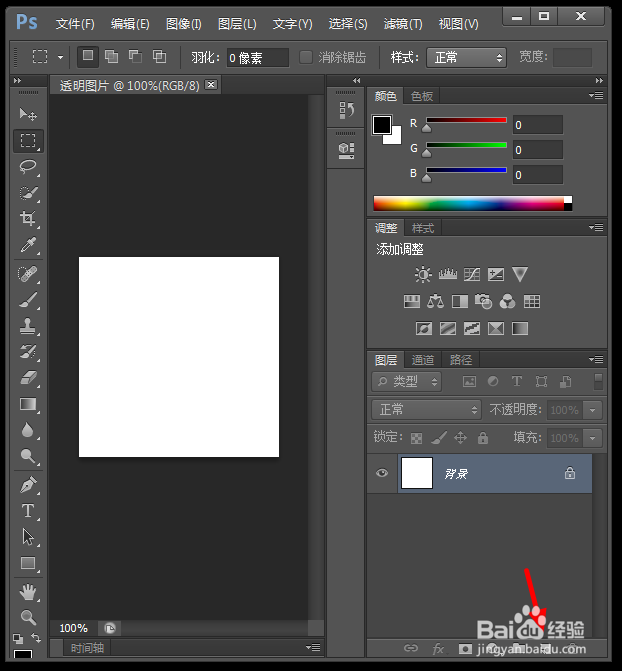The width and height of the screenshot is (622, 671).
Task: Switch to the 色板 tab
Action: [422, 96]
